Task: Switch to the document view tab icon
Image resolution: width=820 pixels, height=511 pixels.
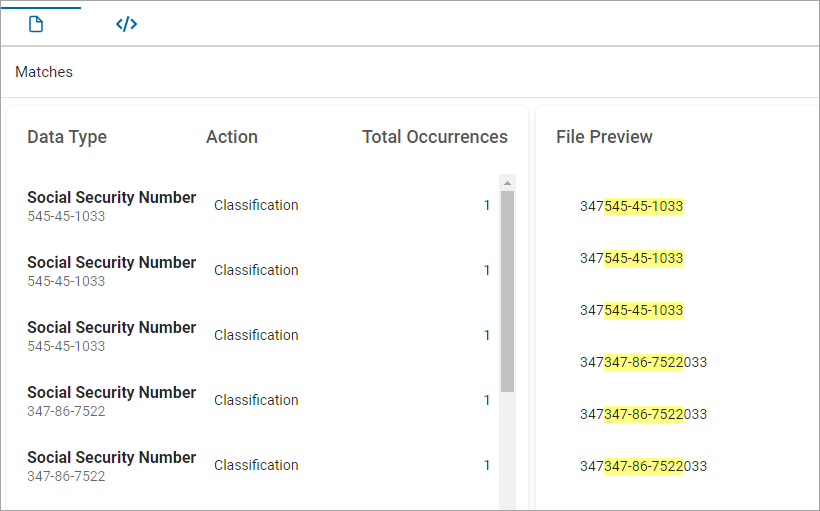Action: click(36, 24)
